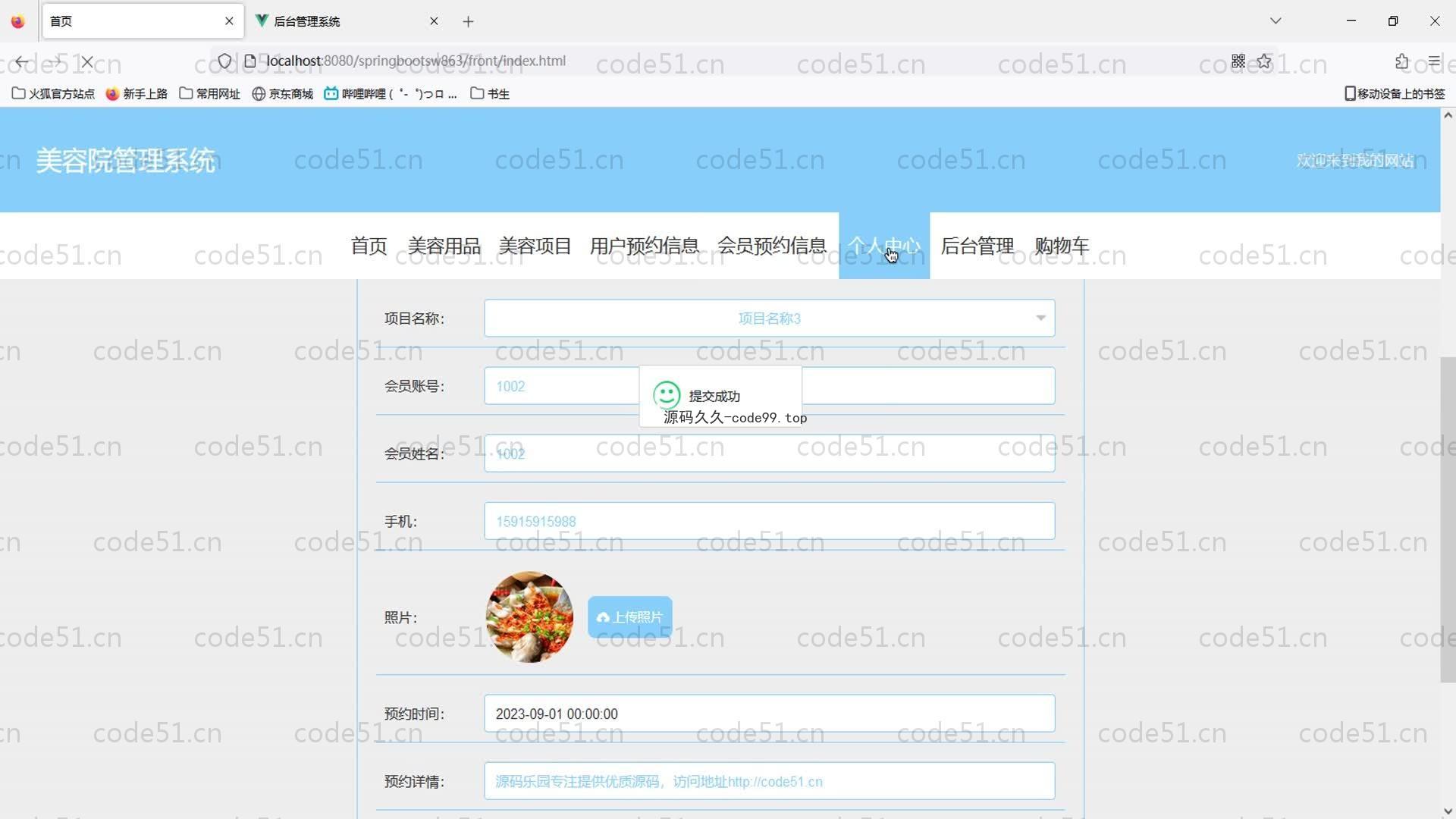Open a new browser tab

(468, 21)
